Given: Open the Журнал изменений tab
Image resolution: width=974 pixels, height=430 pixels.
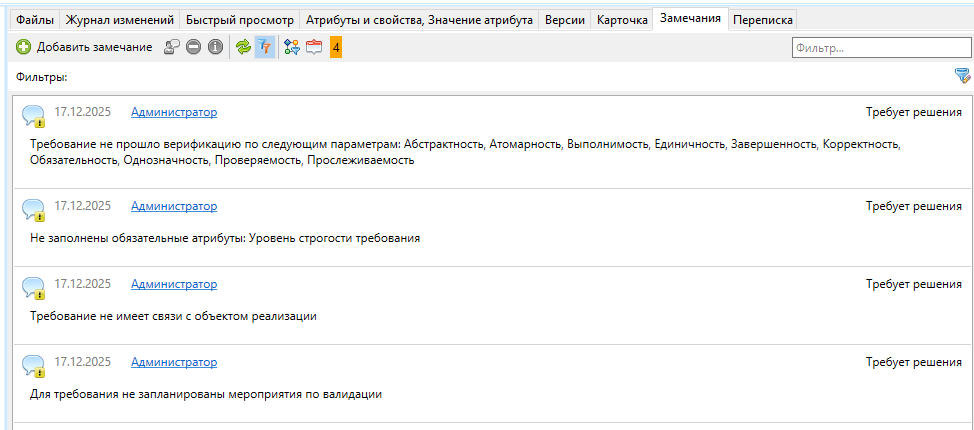Looking at the screenshot, I should pyautogui.click(x=120, y=20).
